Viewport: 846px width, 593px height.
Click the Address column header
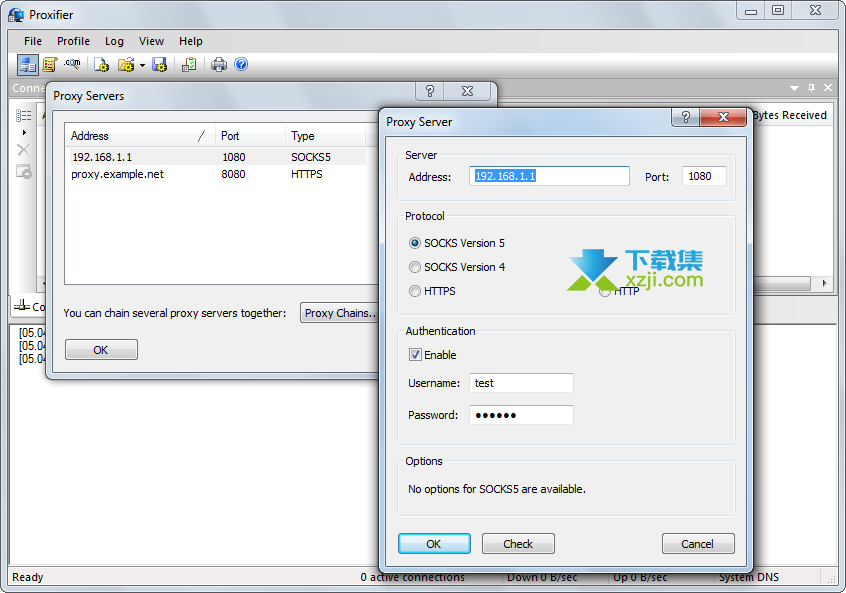(140, 136)
